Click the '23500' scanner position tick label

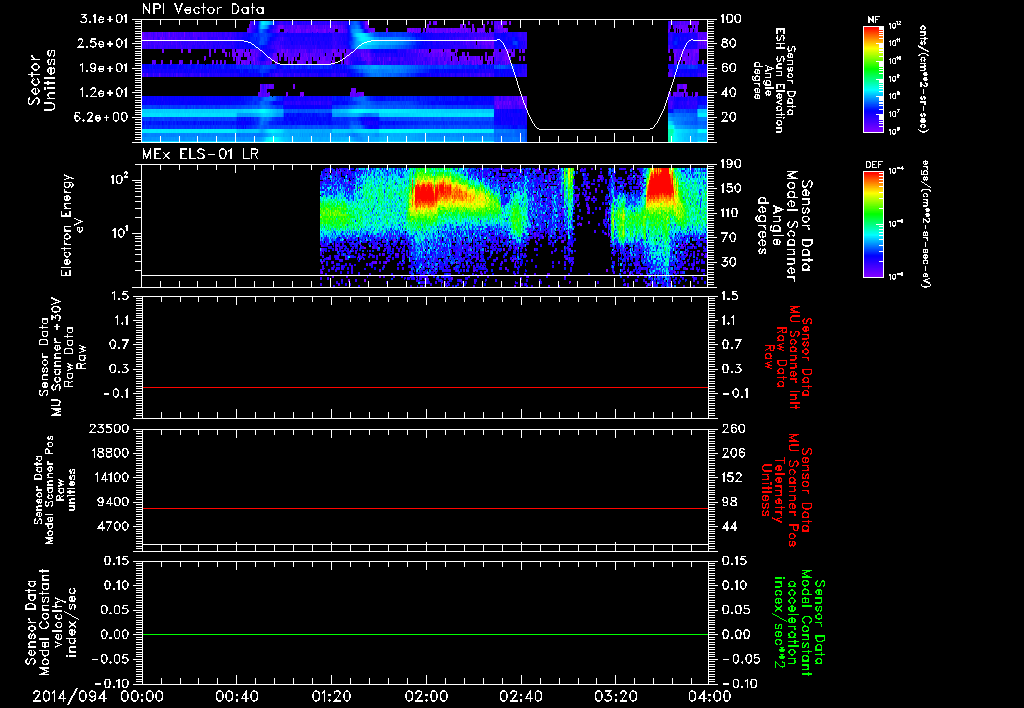(x=110, y=429)
